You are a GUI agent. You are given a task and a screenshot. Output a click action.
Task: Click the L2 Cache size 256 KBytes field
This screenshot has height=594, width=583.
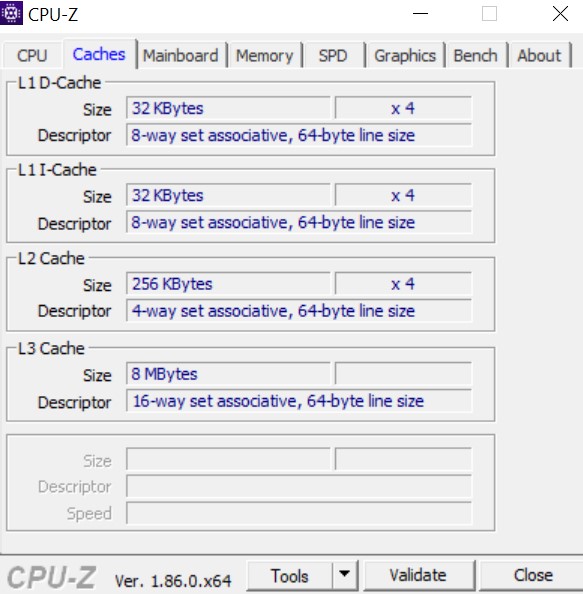pyautogui.click(x=228, y=284)
